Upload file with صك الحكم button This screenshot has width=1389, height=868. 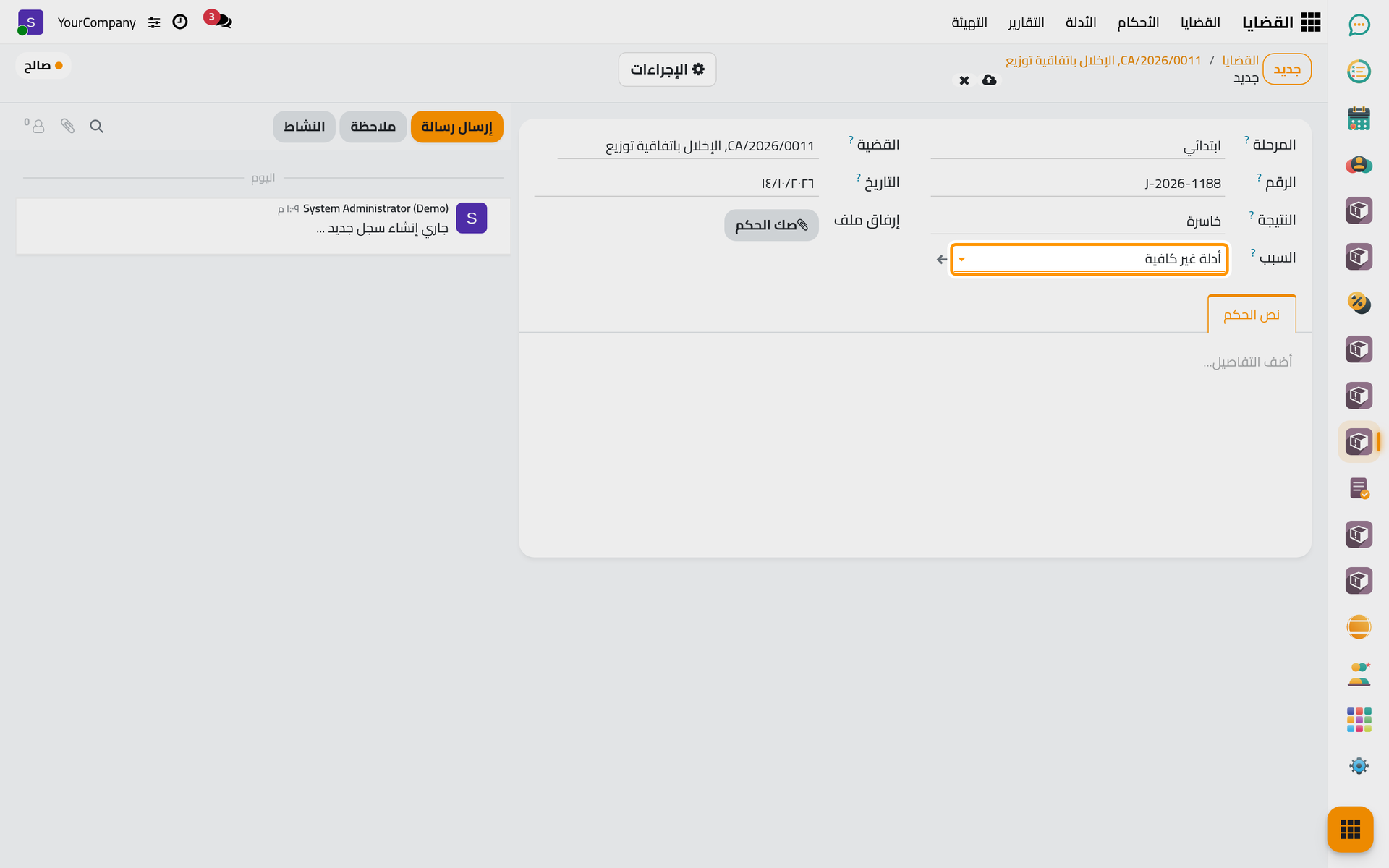771,225
